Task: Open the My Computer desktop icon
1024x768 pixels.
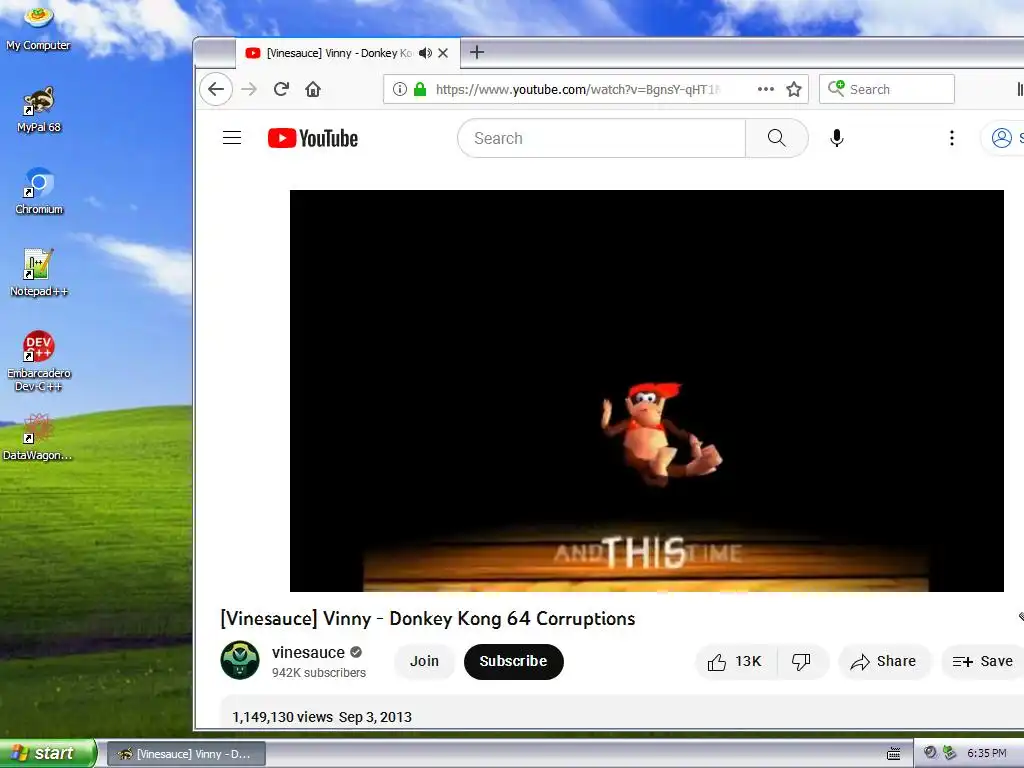Action: 38,27
